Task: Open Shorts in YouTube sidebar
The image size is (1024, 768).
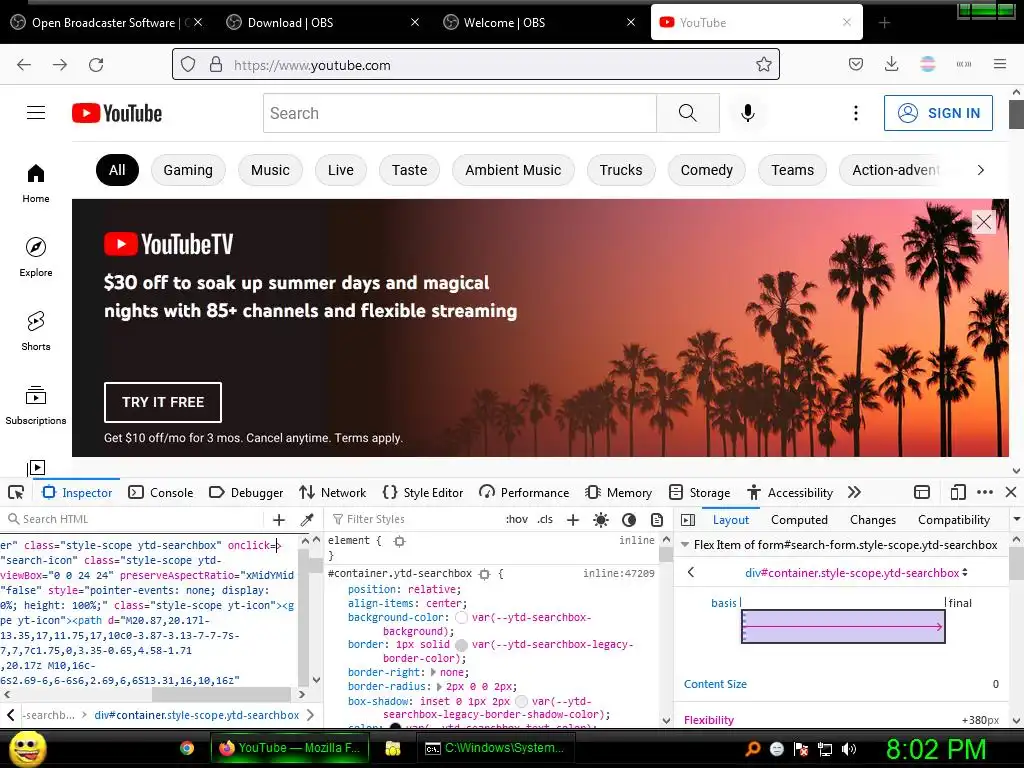Action: (36, 331)
